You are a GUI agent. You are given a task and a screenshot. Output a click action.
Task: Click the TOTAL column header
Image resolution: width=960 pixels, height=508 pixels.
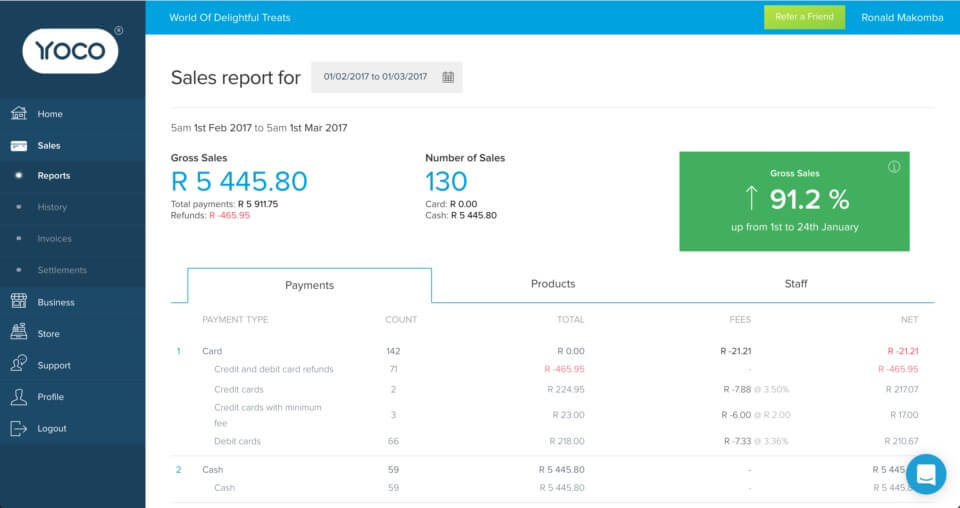coord(570,319)
